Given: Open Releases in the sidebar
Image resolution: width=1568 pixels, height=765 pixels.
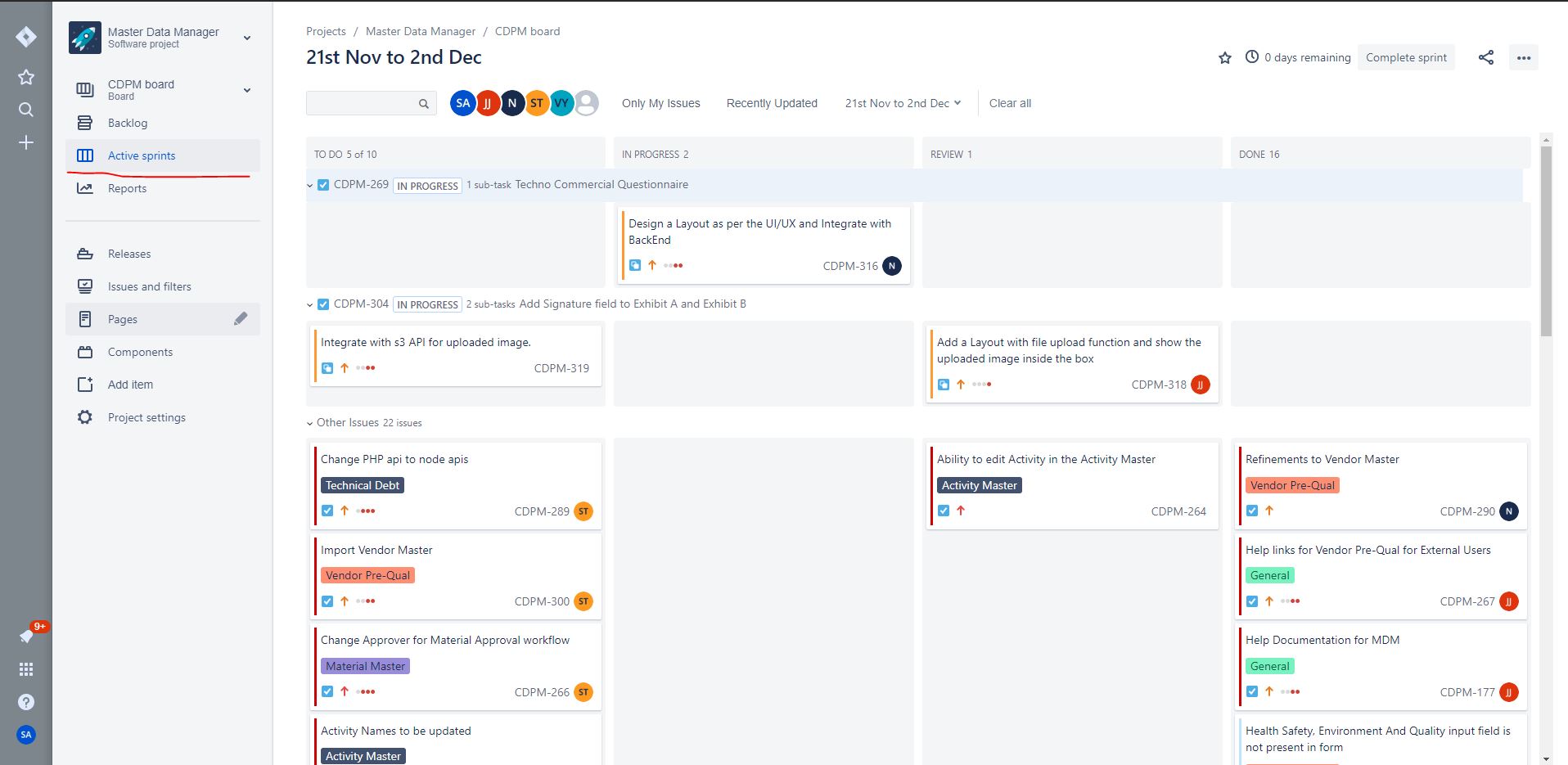Looking at the screenshot, I should click(163, 254).
